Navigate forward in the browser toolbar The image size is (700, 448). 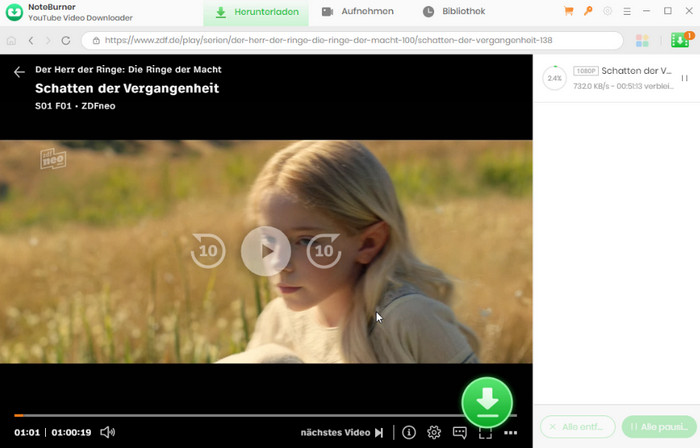pyautogui.click(x=48, y=41)
